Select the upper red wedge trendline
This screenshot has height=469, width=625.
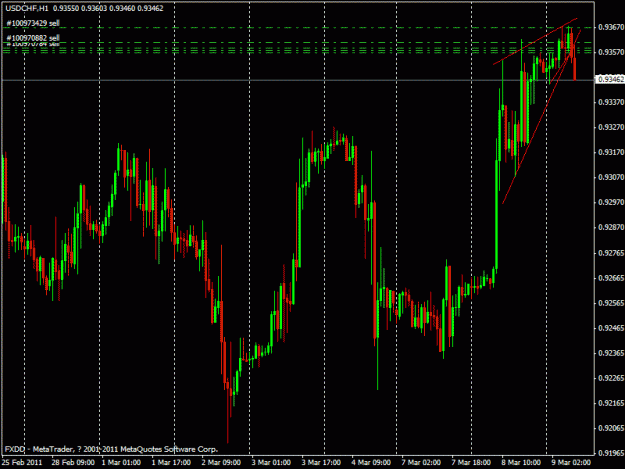(x=535, y=41)
